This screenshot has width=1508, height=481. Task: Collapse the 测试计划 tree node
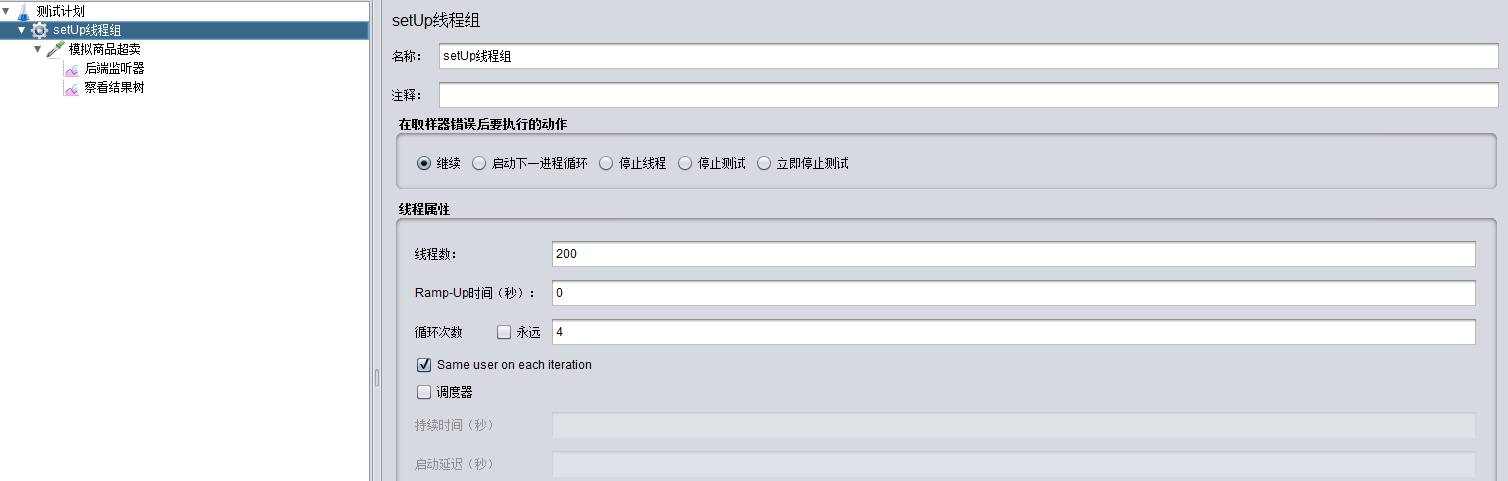tap(6, 11)
